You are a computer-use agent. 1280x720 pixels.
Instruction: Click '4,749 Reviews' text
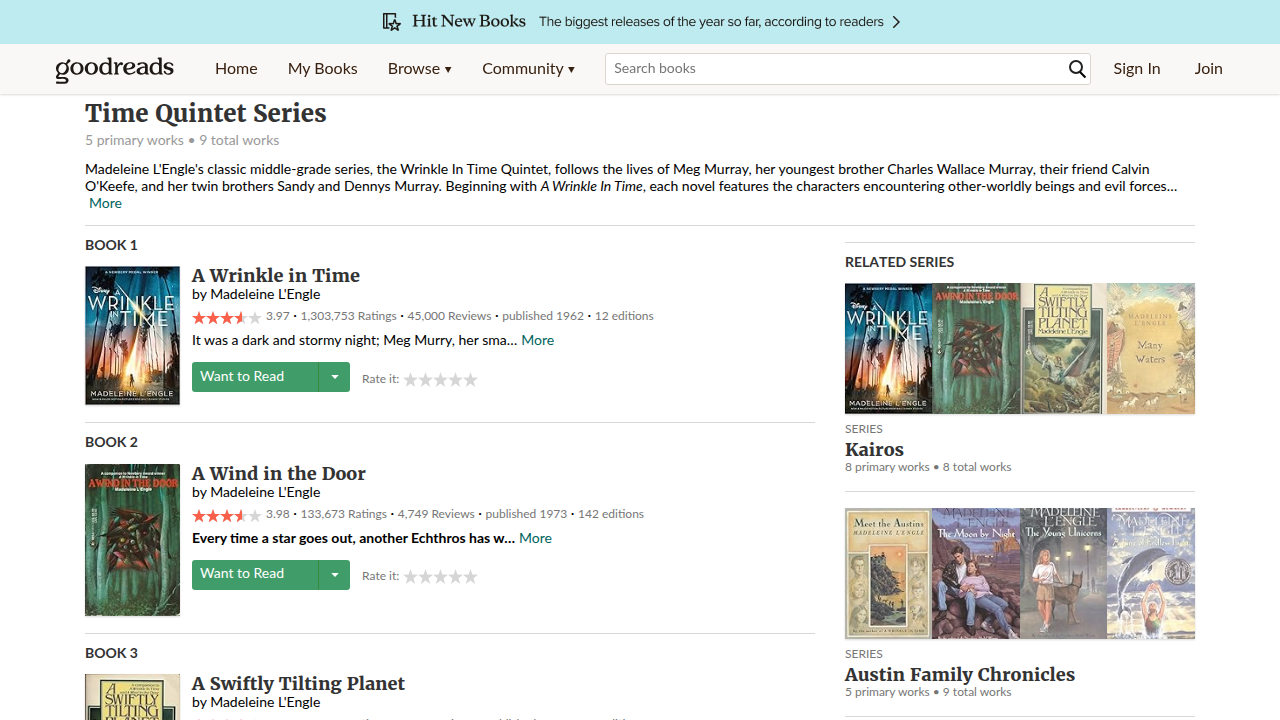(436, 514)
